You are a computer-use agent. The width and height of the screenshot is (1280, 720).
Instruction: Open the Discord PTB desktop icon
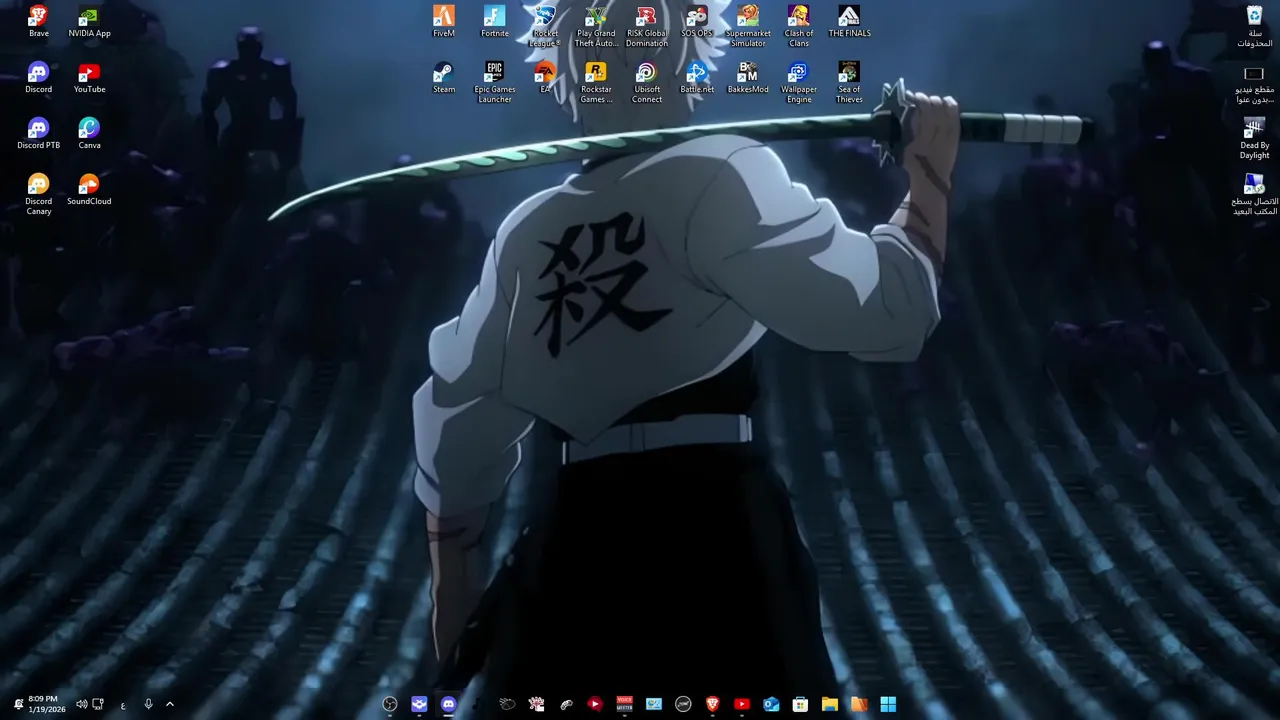[x=38, y=134]
